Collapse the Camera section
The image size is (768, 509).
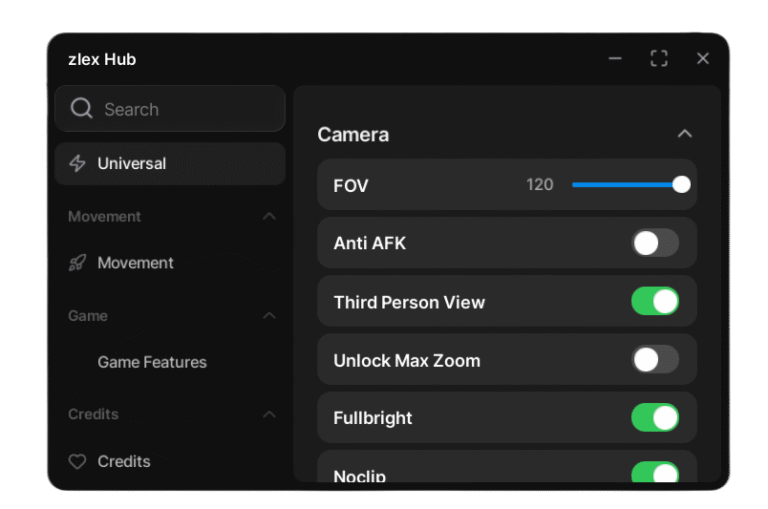(684, 134)
